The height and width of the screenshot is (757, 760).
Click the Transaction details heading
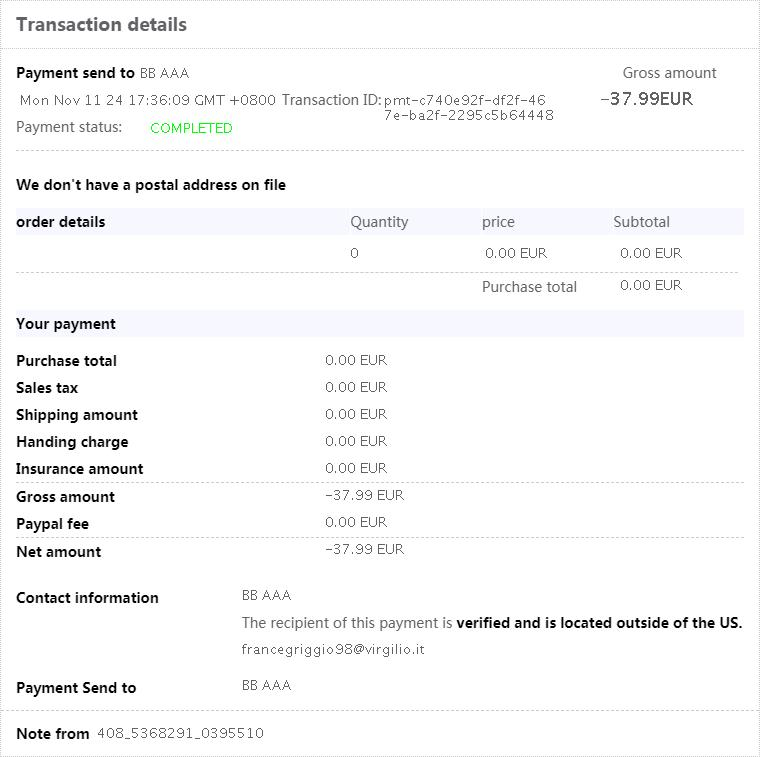click(x=101, y=25)
